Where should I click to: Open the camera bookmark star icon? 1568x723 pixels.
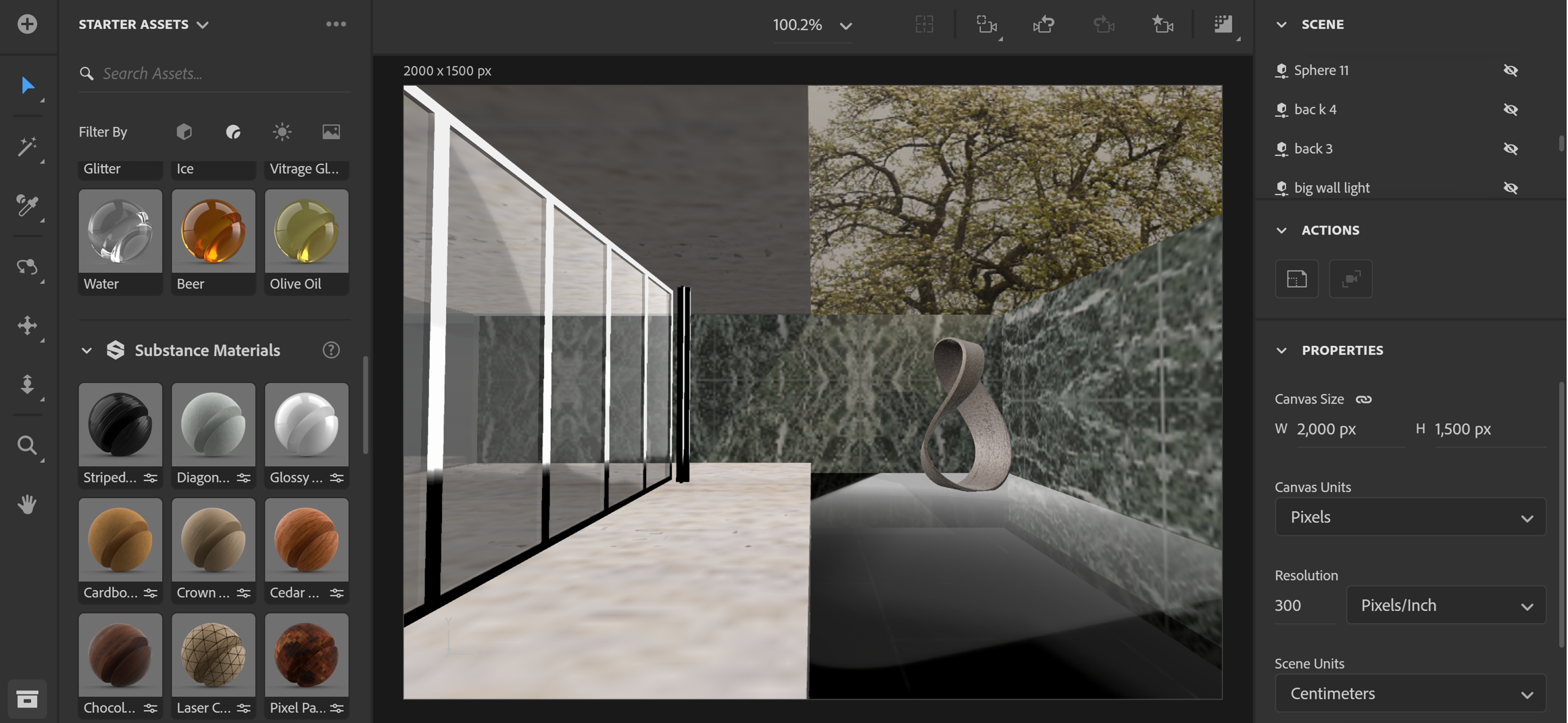1163,24
